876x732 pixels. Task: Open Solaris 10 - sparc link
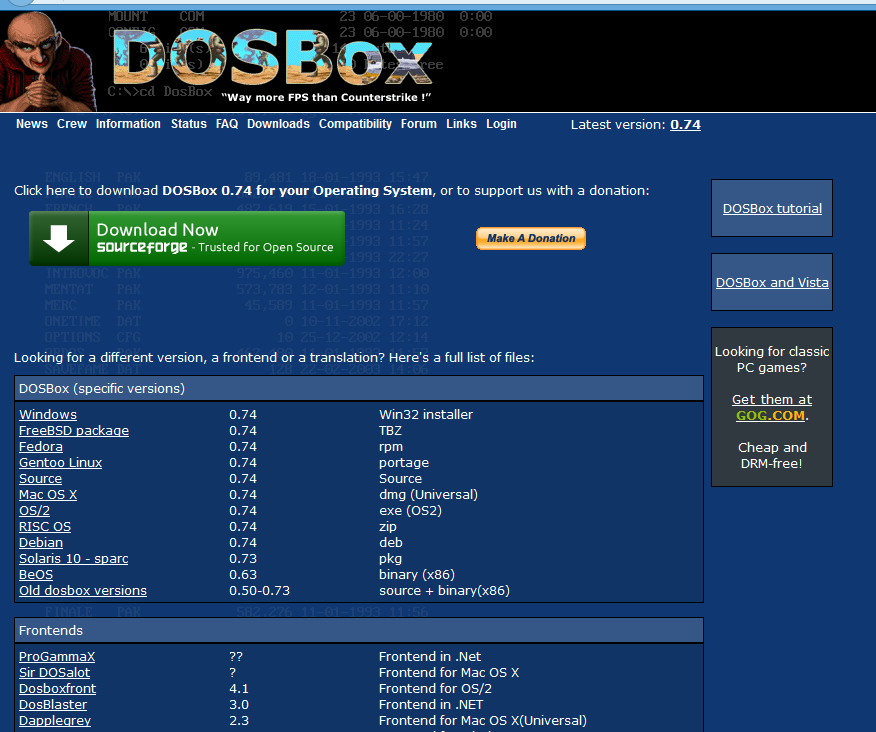(74, 559)
